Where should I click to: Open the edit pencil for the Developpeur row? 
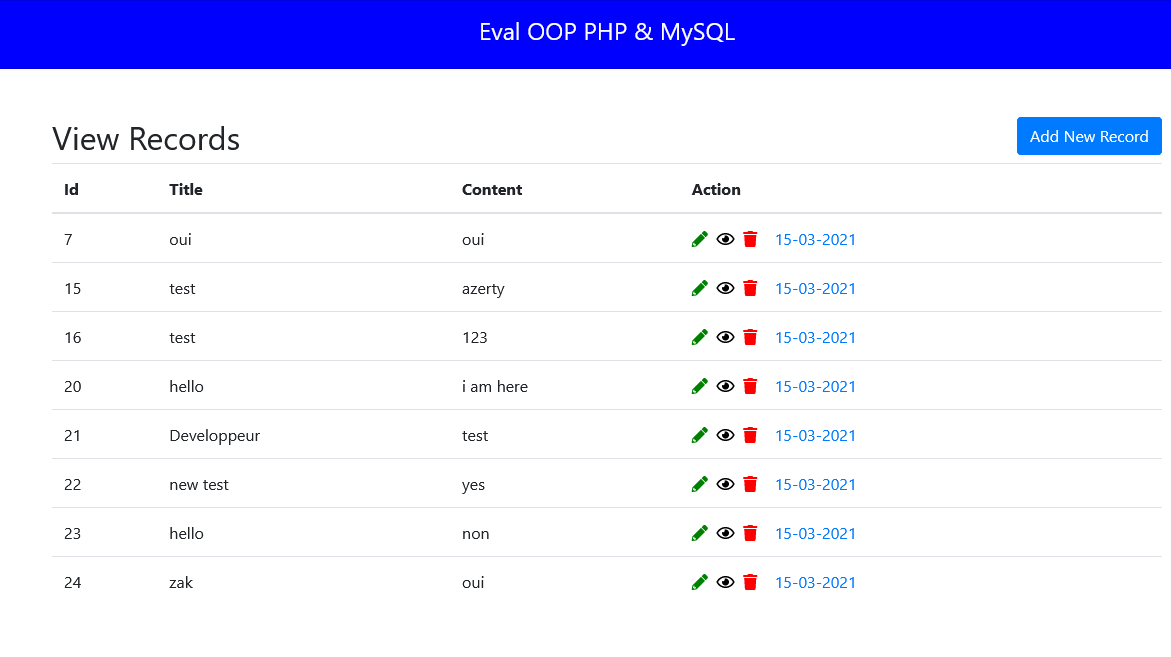coord(700,435)
